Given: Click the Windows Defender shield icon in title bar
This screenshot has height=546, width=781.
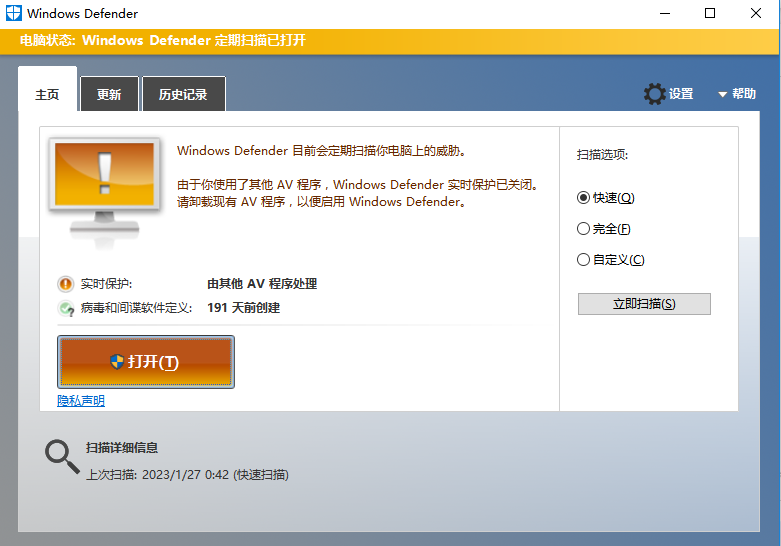Looking at the screenshot, I should 13,13.
